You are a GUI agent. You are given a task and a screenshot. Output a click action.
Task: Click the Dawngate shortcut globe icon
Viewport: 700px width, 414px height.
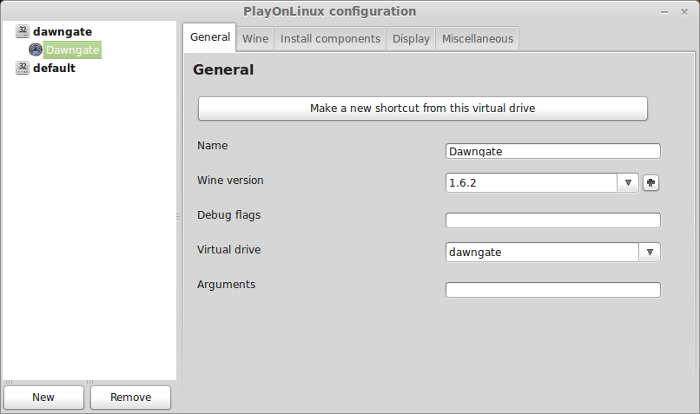(x=36, y=50)
